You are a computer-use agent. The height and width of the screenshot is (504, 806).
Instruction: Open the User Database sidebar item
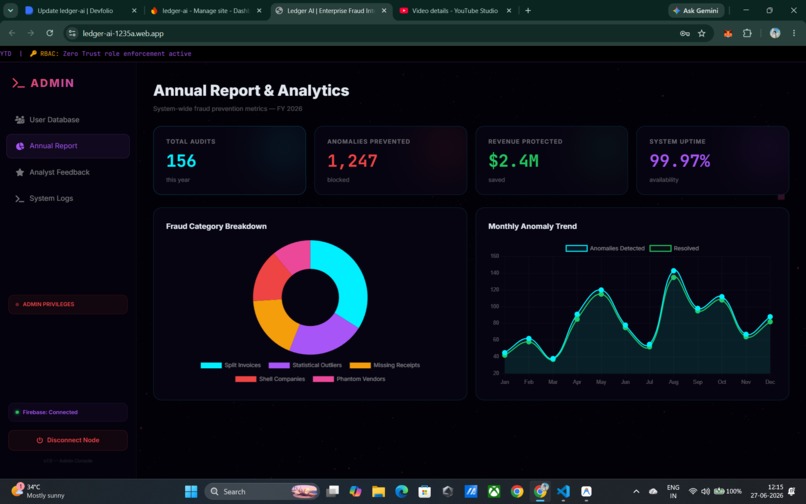68,120
